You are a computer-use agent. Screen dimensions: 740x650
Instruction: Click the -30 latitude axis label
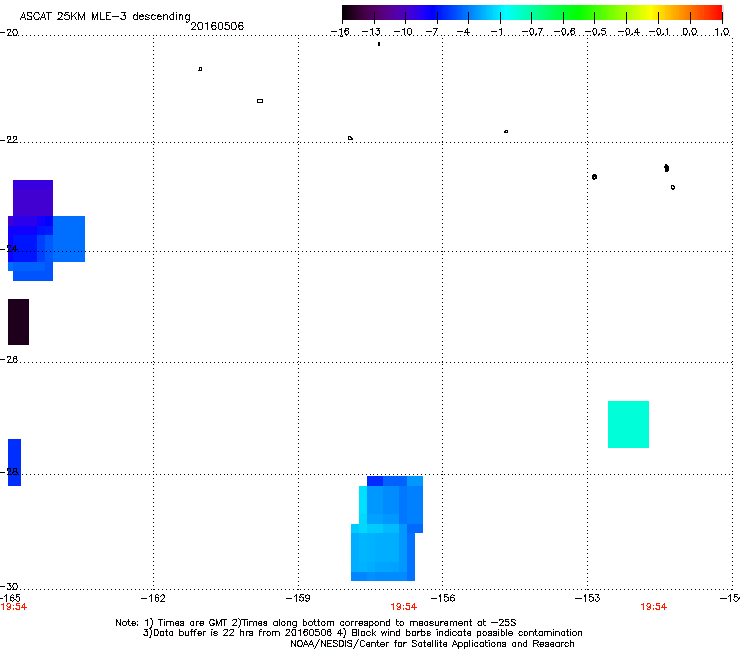point(9,586)
